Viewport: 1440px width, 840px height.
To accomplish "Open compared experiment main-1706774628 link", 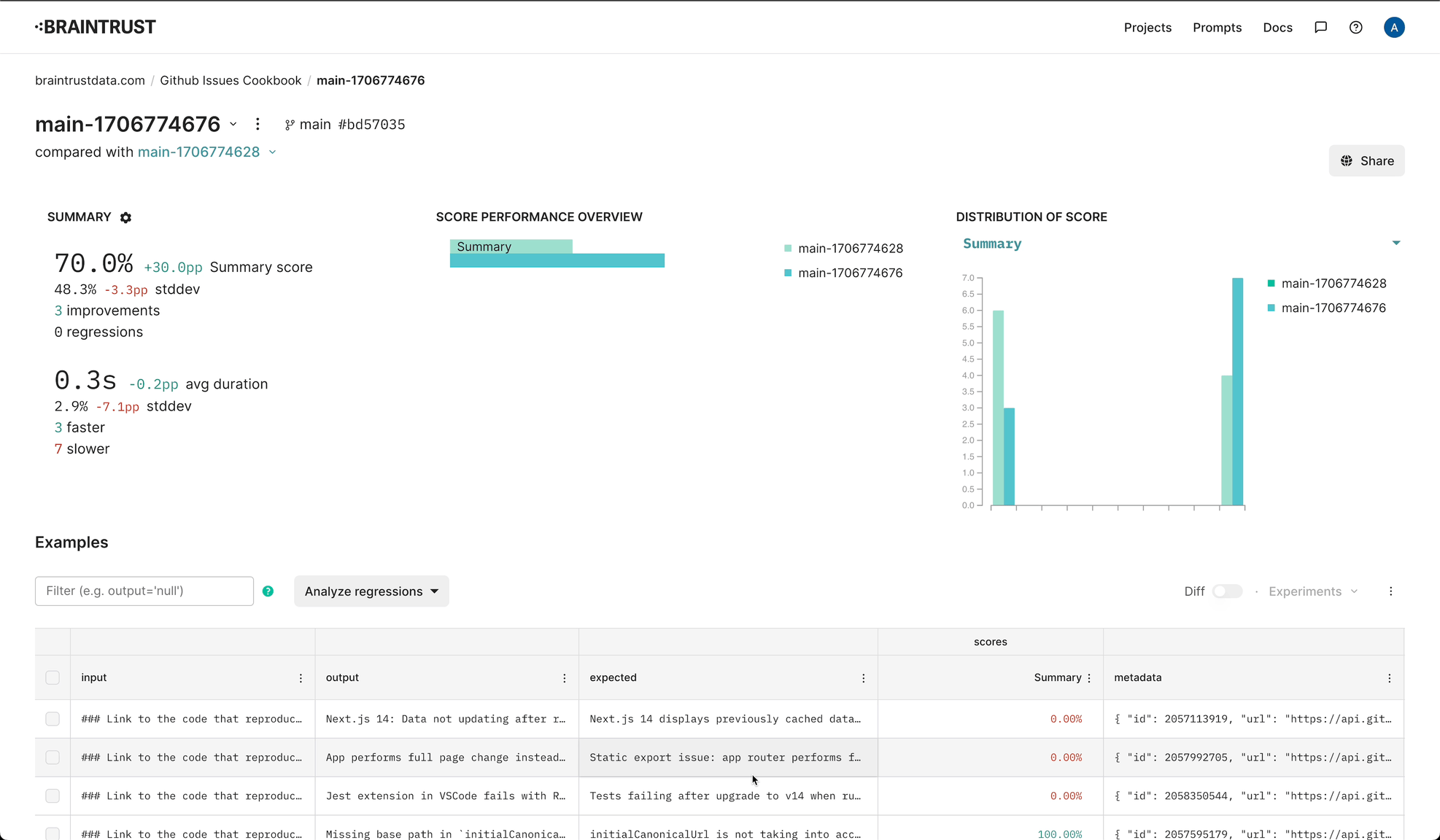I will pos(198,152).
